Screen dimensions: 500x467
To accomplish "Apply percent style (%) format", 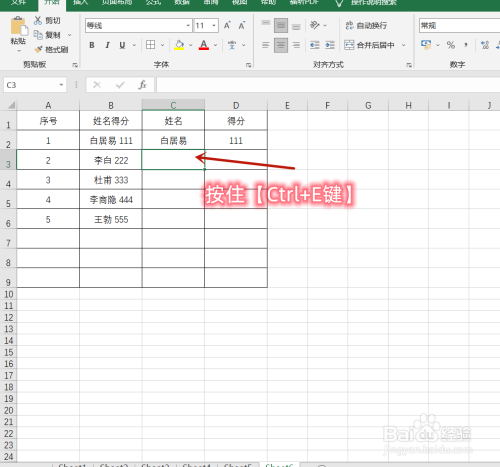I will pos(451,45).
